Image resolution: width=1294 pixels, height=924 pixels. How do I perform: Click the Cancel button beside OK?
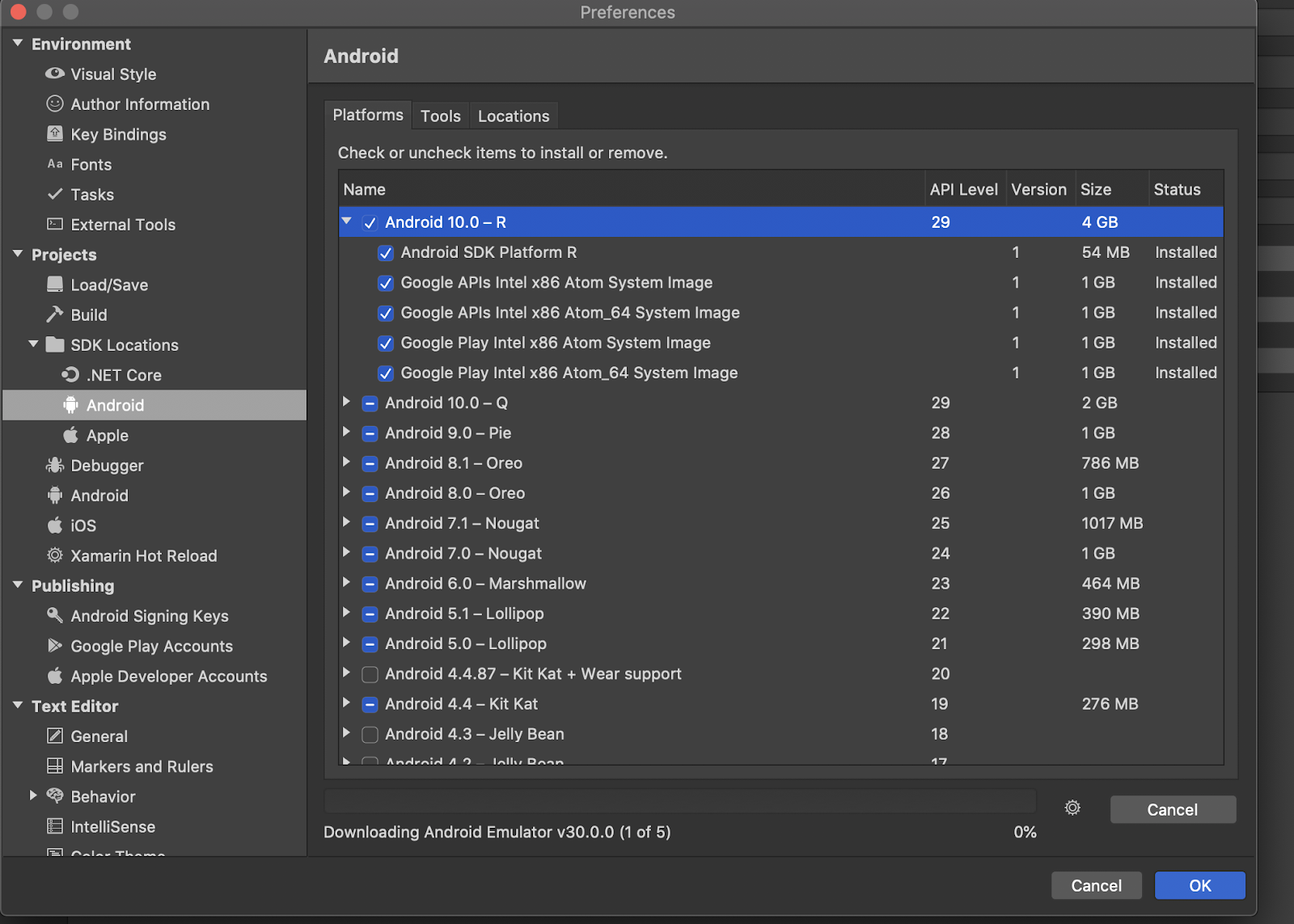tap(1097, 885)
